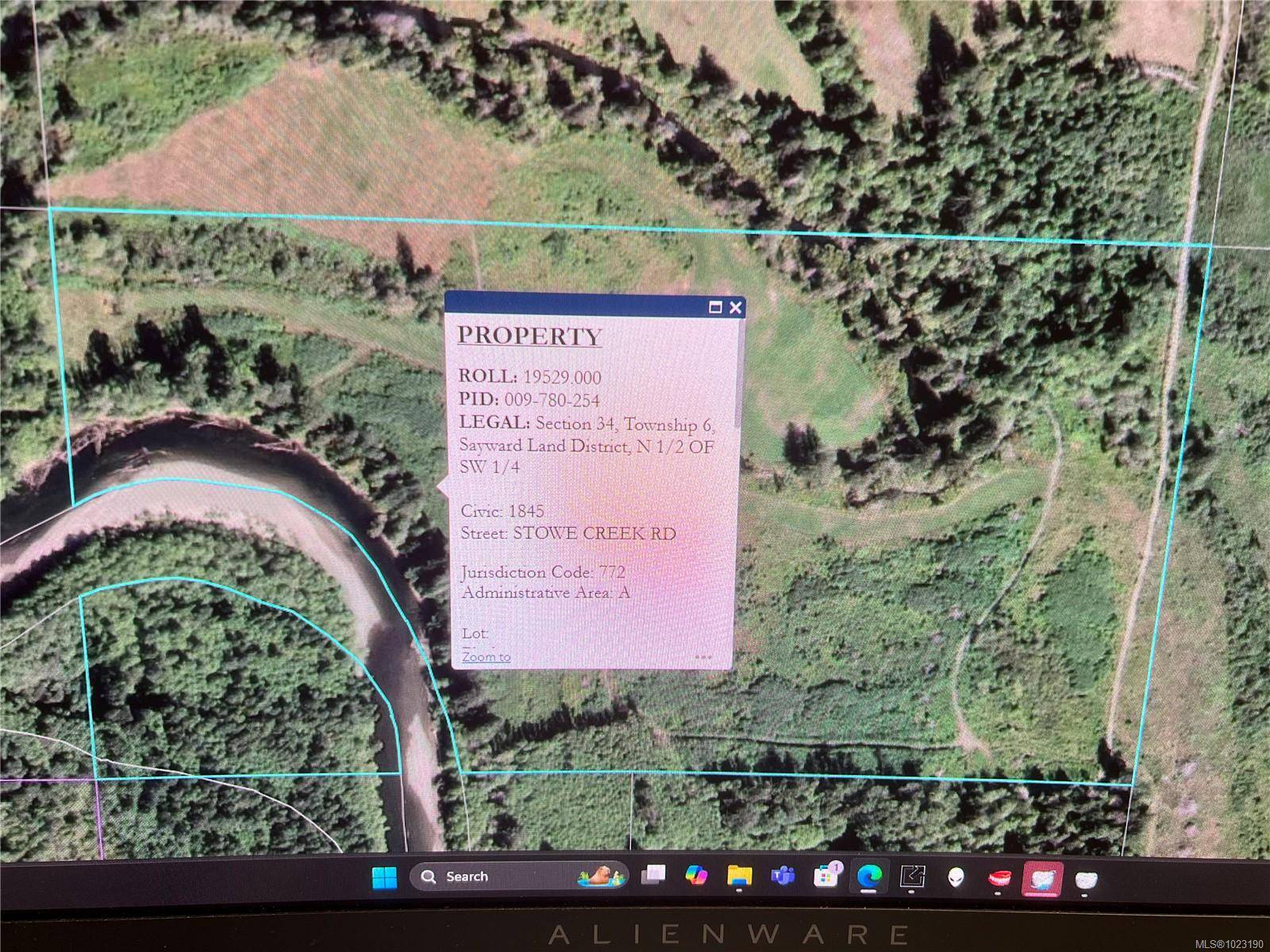Launch Microsoft Edge browser
The width and height of the screenshot is (1270, 952).
pos(869,876)
